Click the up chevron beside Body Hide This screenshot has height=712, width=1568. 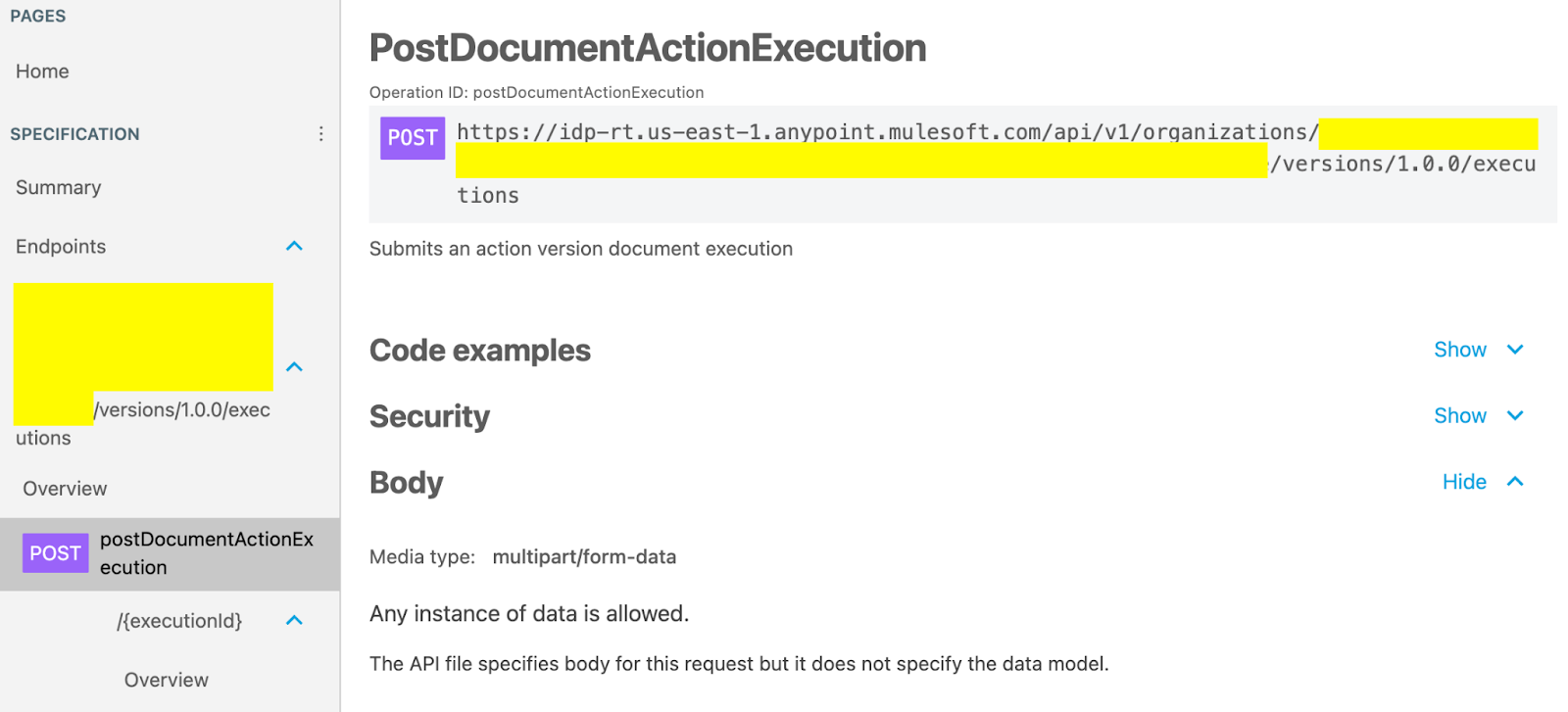(x=1514, y=481)
